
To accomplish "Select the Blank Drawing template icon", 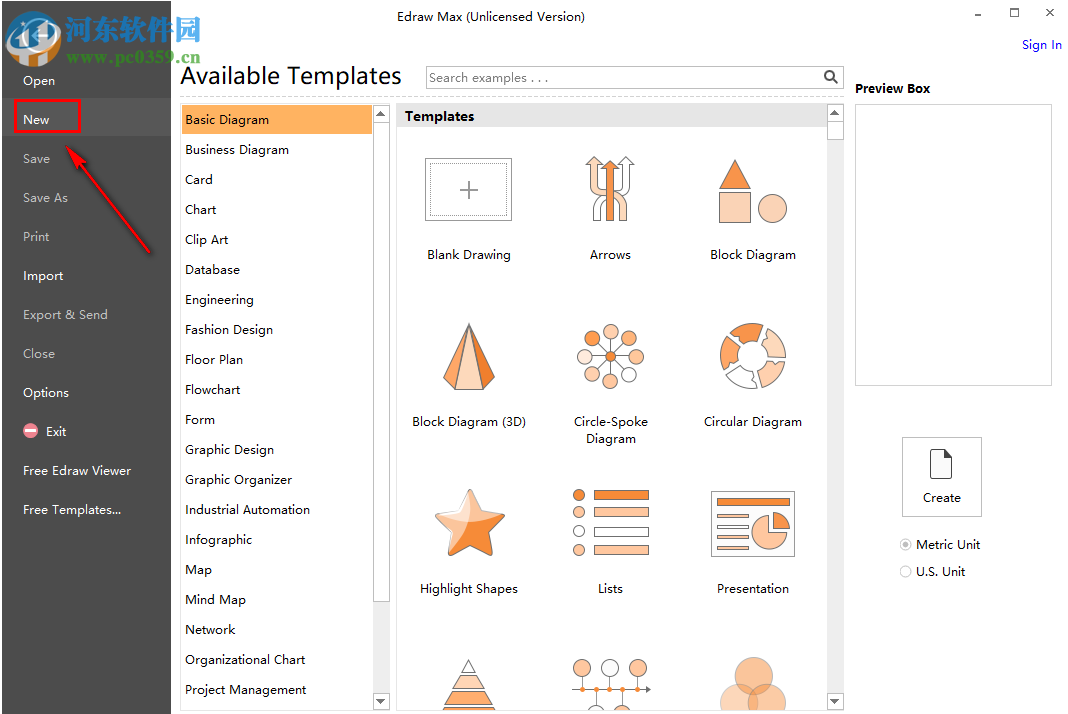I will tap(469, 189).
